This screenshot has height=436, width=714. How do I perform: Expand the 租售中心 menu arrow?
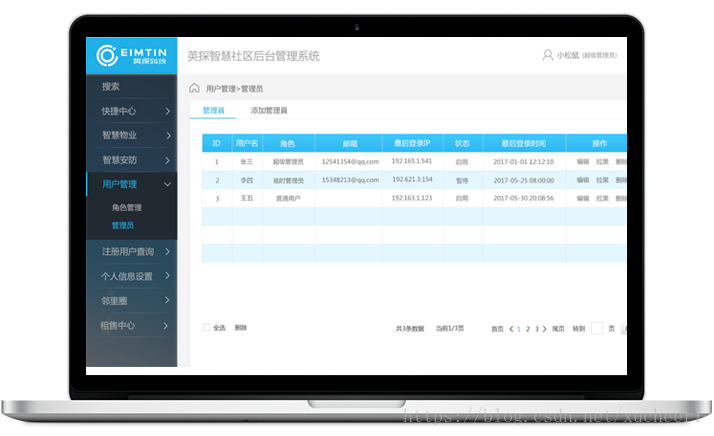tap(166, 325)
